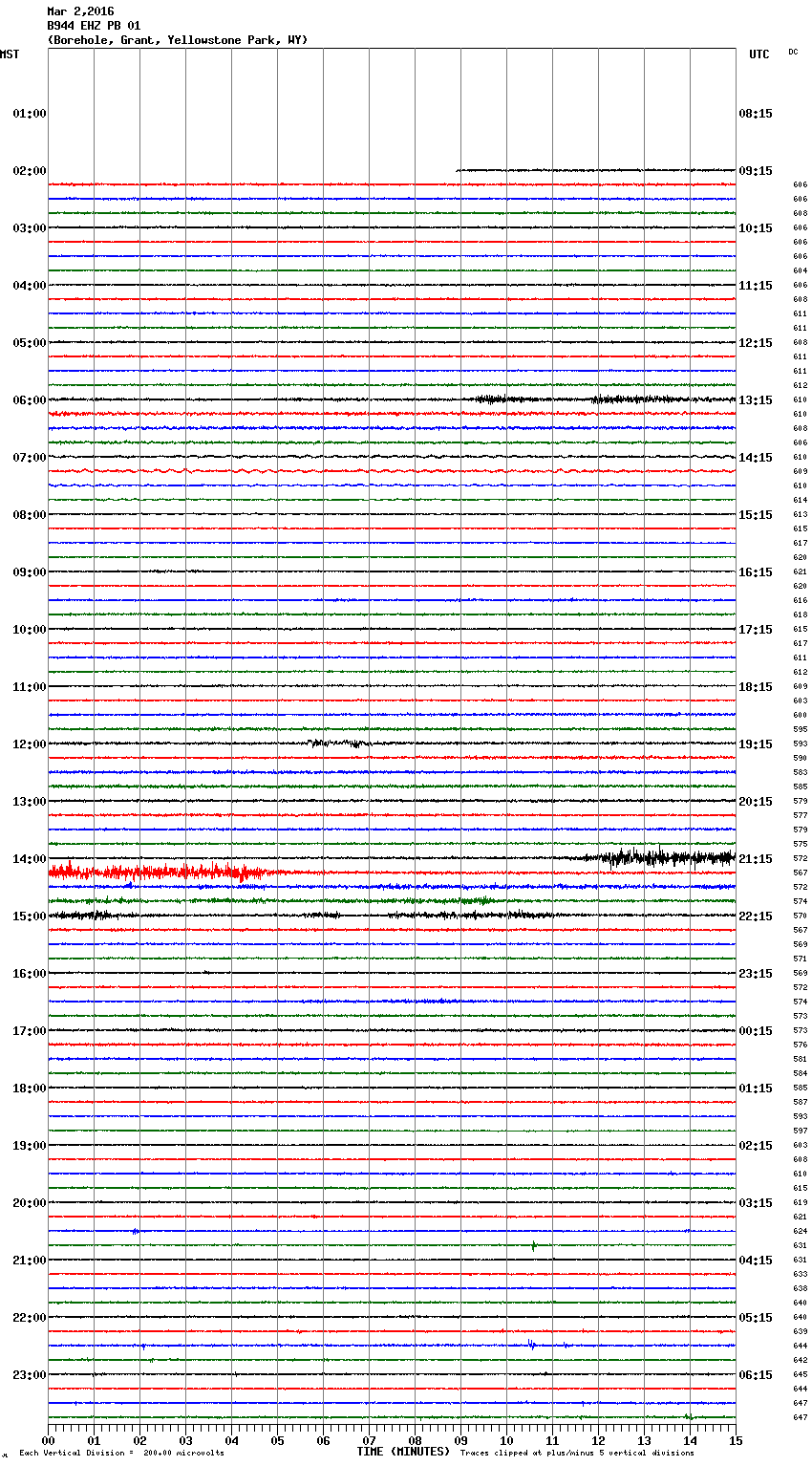Click the DC value '570'
This screenshot has height=1466, width=812.
point(800,916)
